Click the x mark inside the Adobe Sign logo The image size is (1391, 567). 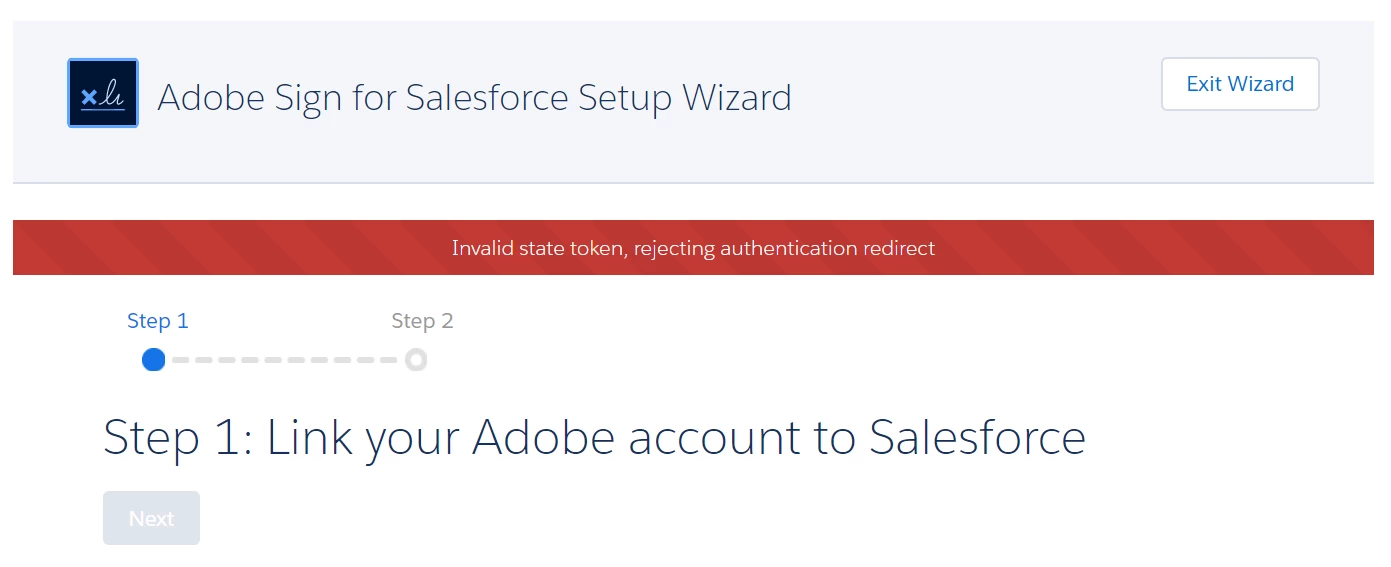click(89, 97)
